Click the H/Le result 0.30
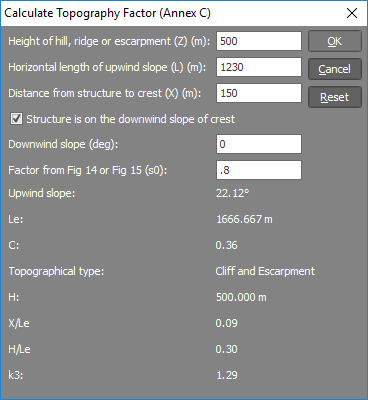Viewport: 368px width, 400px height. 226,349
